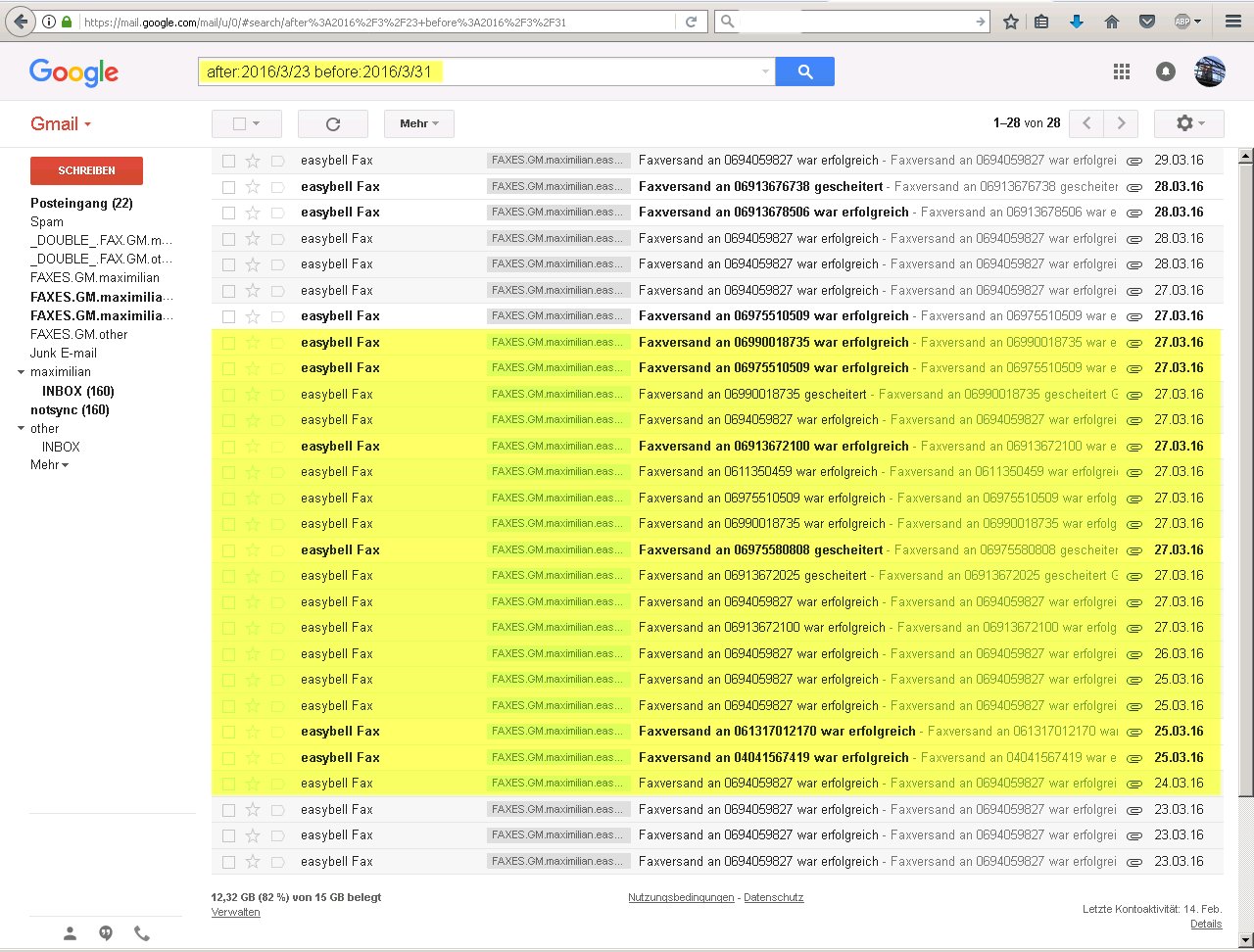Viewport: 1254px width, 952px height.
Task: Open Posteingang (22) folder
Action: pyautogui.click(x=81, y=204)
